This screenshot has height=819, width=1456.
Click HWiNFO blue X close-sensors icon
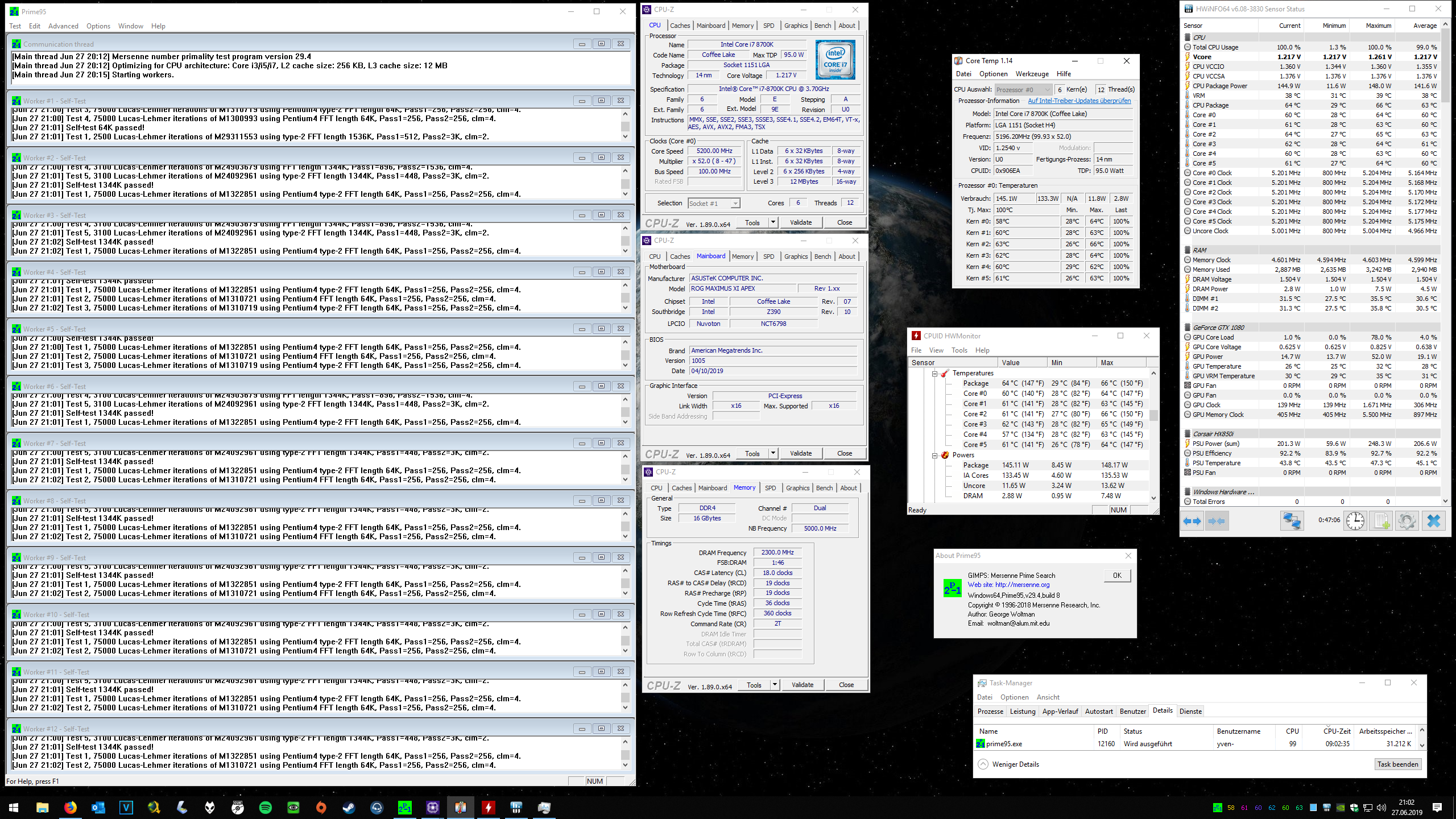[1434, 521]
